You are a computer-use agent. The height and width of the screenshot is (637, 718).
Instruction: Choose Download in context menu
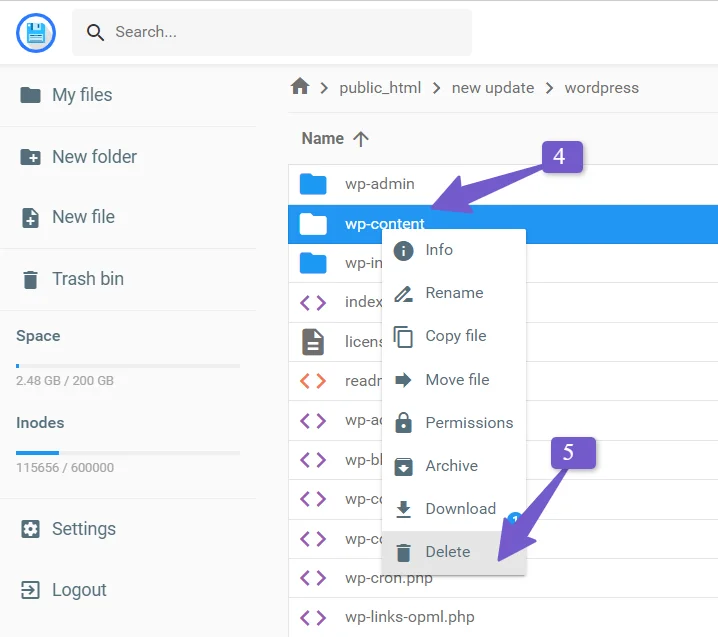pyautogui.click(x=454, y=509)
